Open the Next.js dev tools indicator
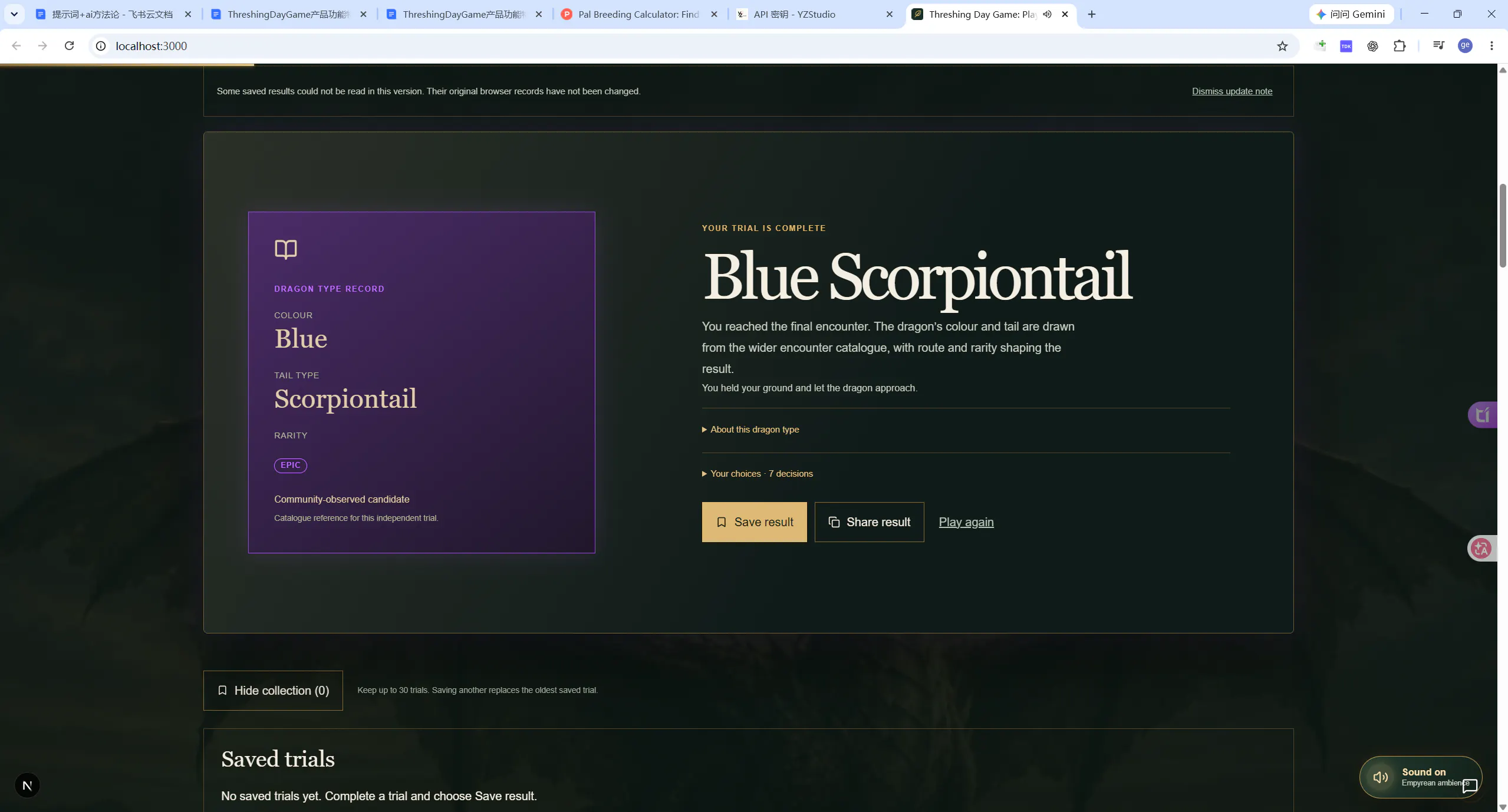1508x812 pixels. click(27, 785)
